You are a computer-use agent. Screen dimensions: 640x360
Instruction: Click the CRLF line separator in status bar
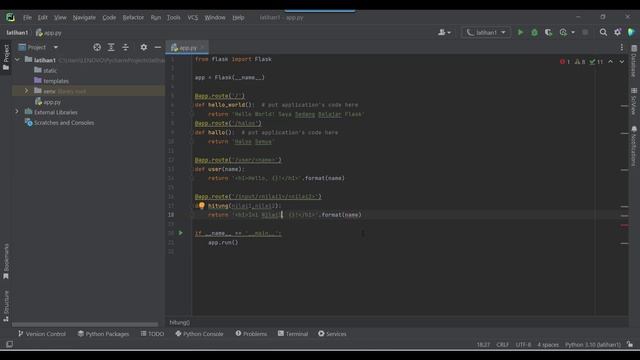(x=502, y=345)
